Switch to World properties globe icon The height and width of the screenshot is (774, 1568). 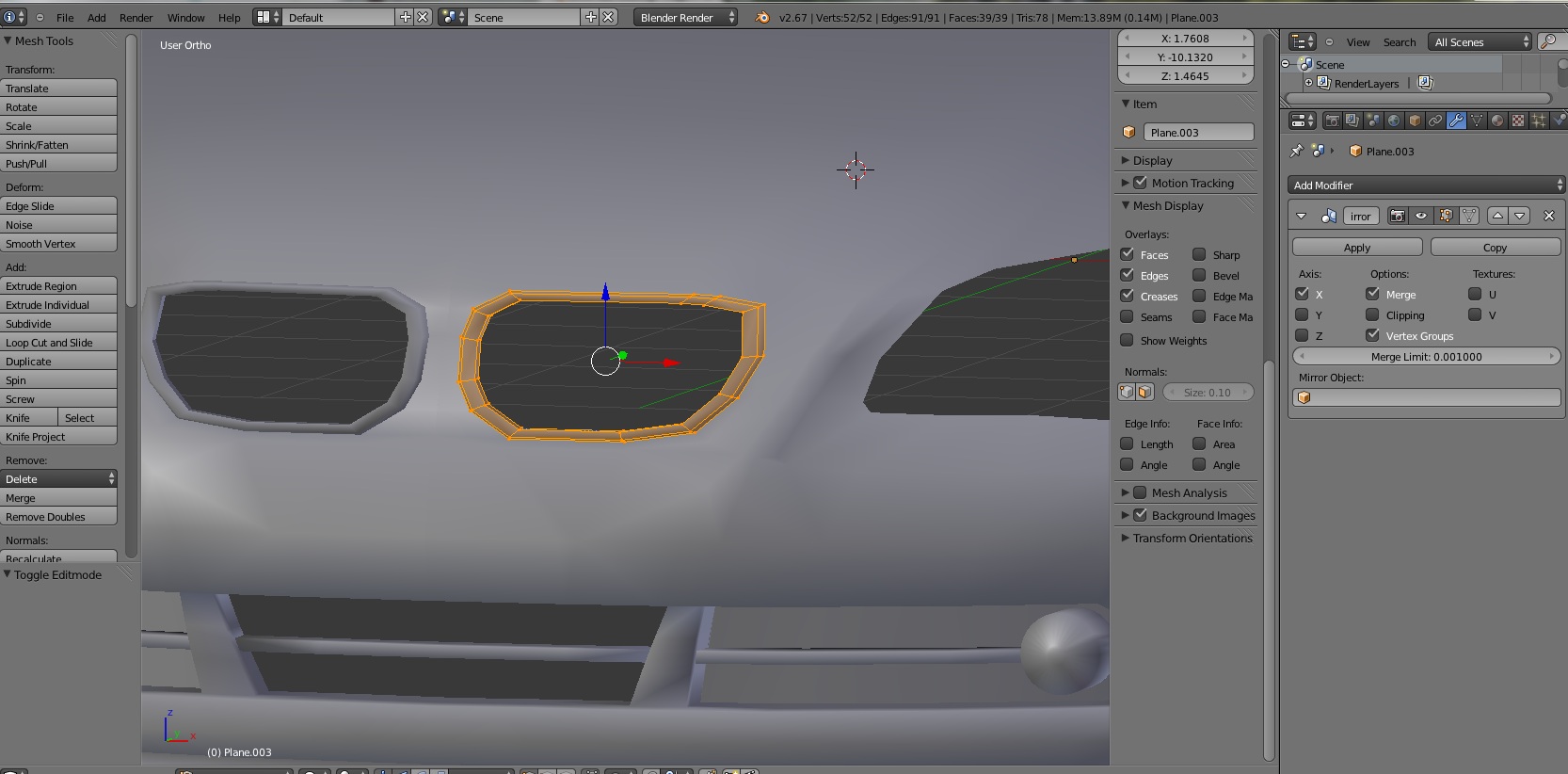point(1394,121)
